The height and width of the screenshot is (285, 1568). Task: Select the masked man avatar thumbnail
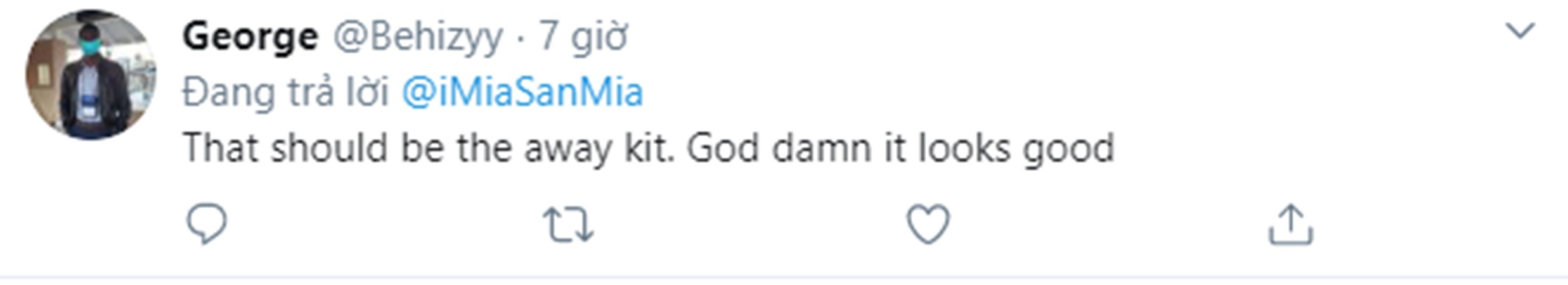click(x=91, y=75)
